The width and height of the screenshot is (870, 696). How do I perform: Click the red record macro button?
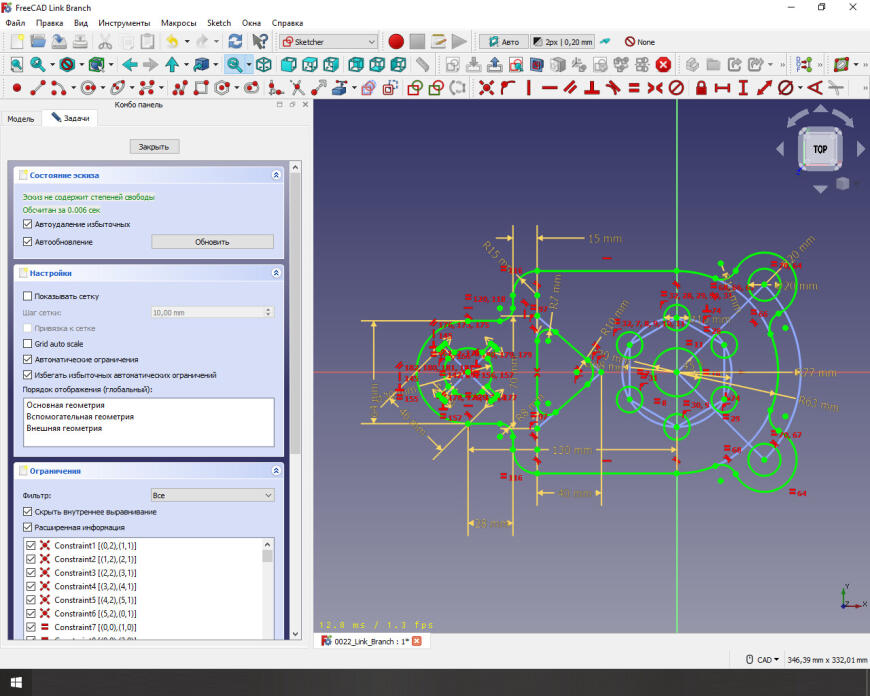(x=396, y=42)
